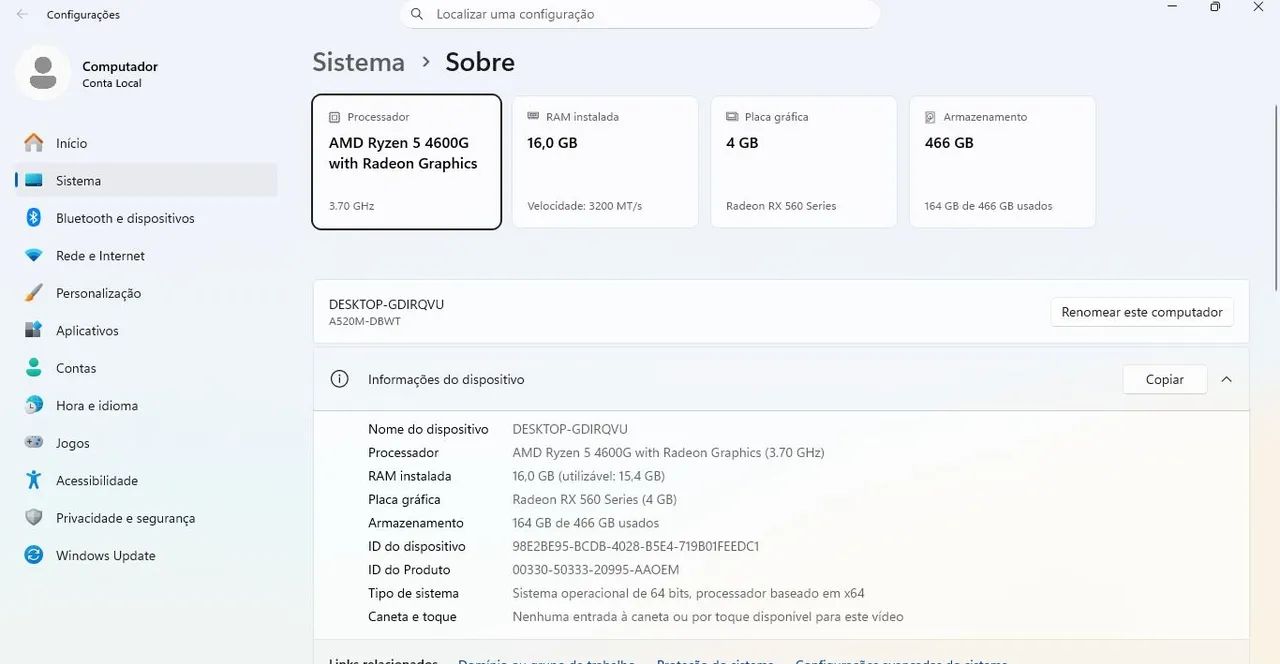Click 164 GB de 466 GB usados card text
This screenshot has height=664, width=1280.
(x=989, y=206)
